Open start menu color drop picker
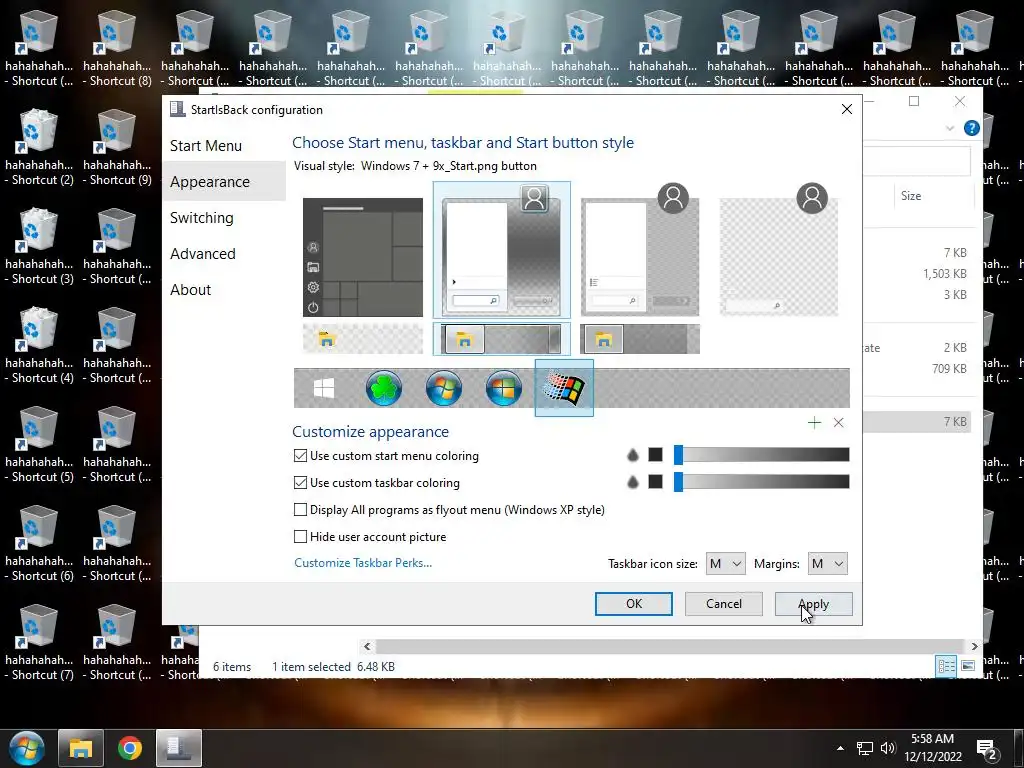Image resolution: width=1024 pixels, height=768 pixels. coord(632,455)
